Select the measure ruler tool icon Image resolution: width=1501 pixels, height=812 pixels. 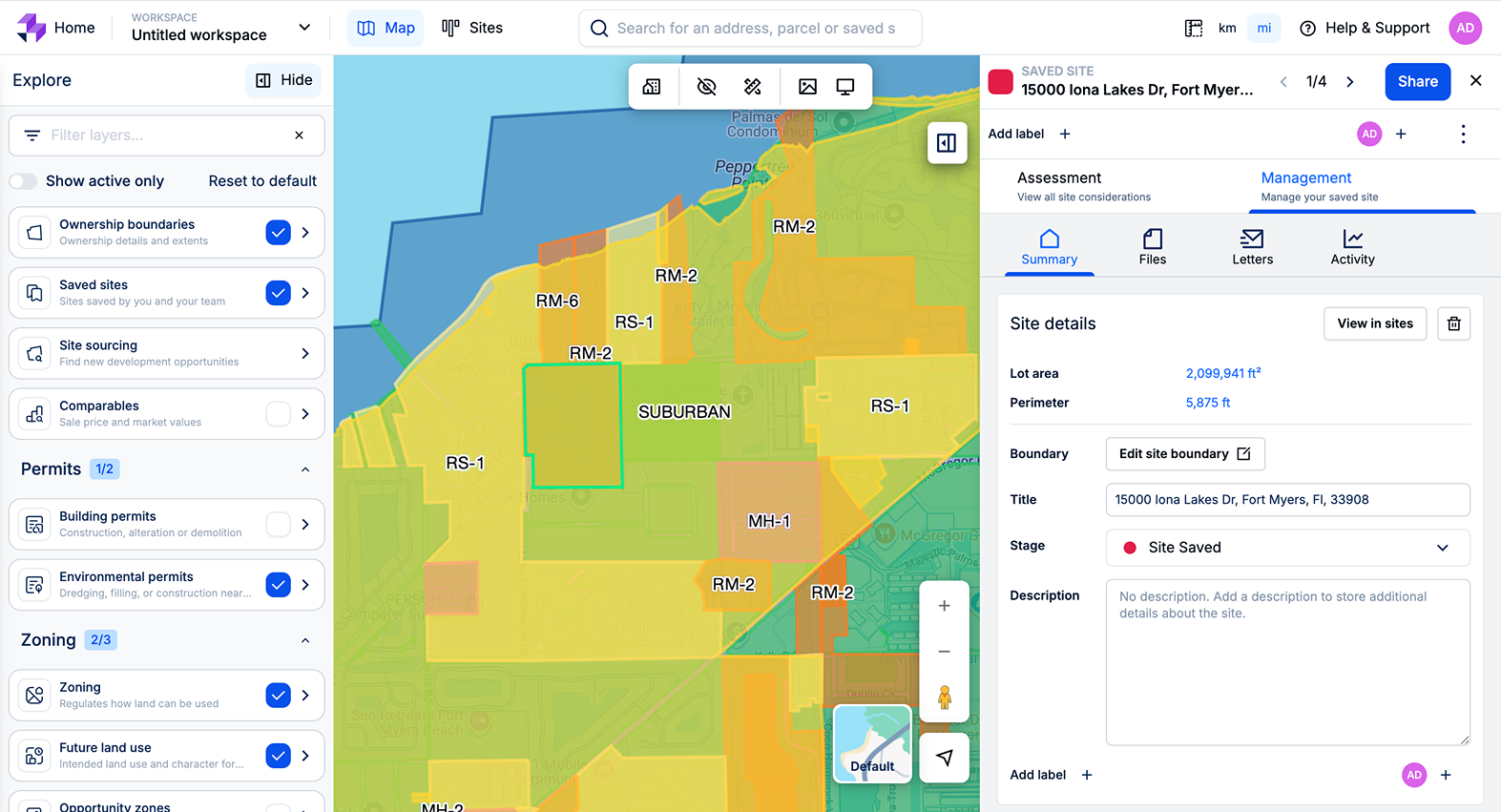pos(753,87)
